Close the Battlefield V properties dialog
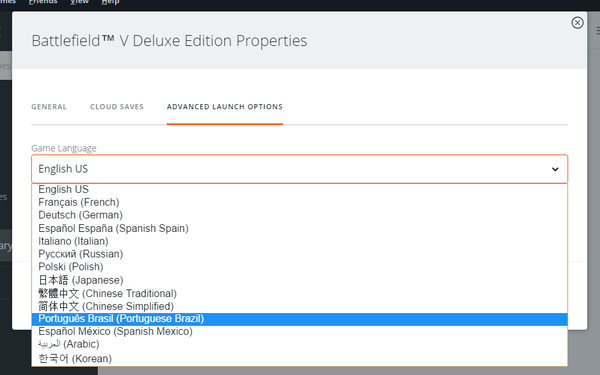The image size is (600, 375). (577, 23)
